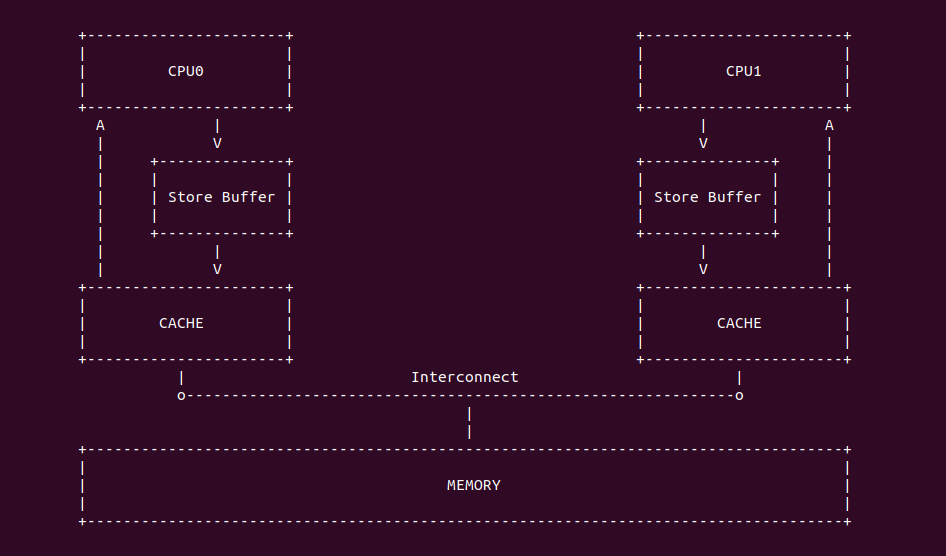The height and width of the screenshot is (556, 946).
Task: Click V arrow entering the right CACHE box
Action: coord(703,269)
